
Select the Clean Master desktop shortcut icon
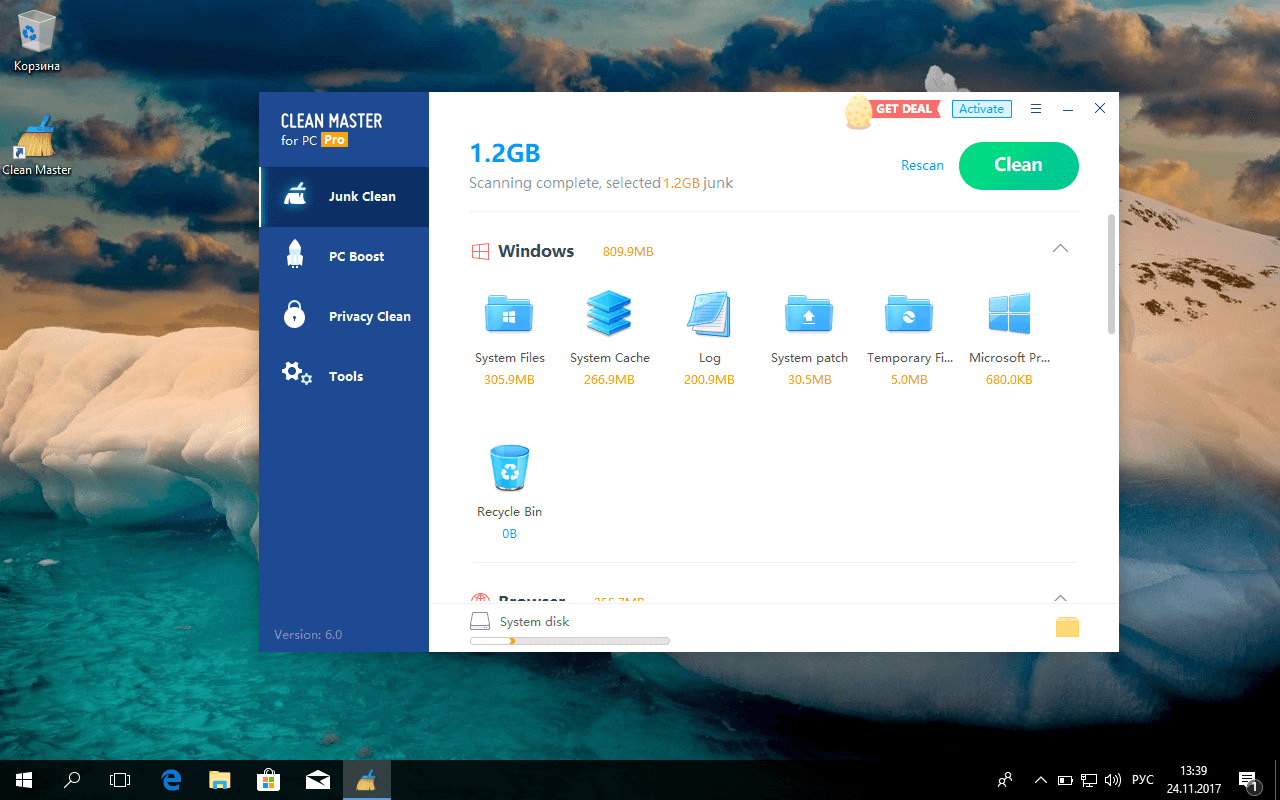[x=37, y=137]
